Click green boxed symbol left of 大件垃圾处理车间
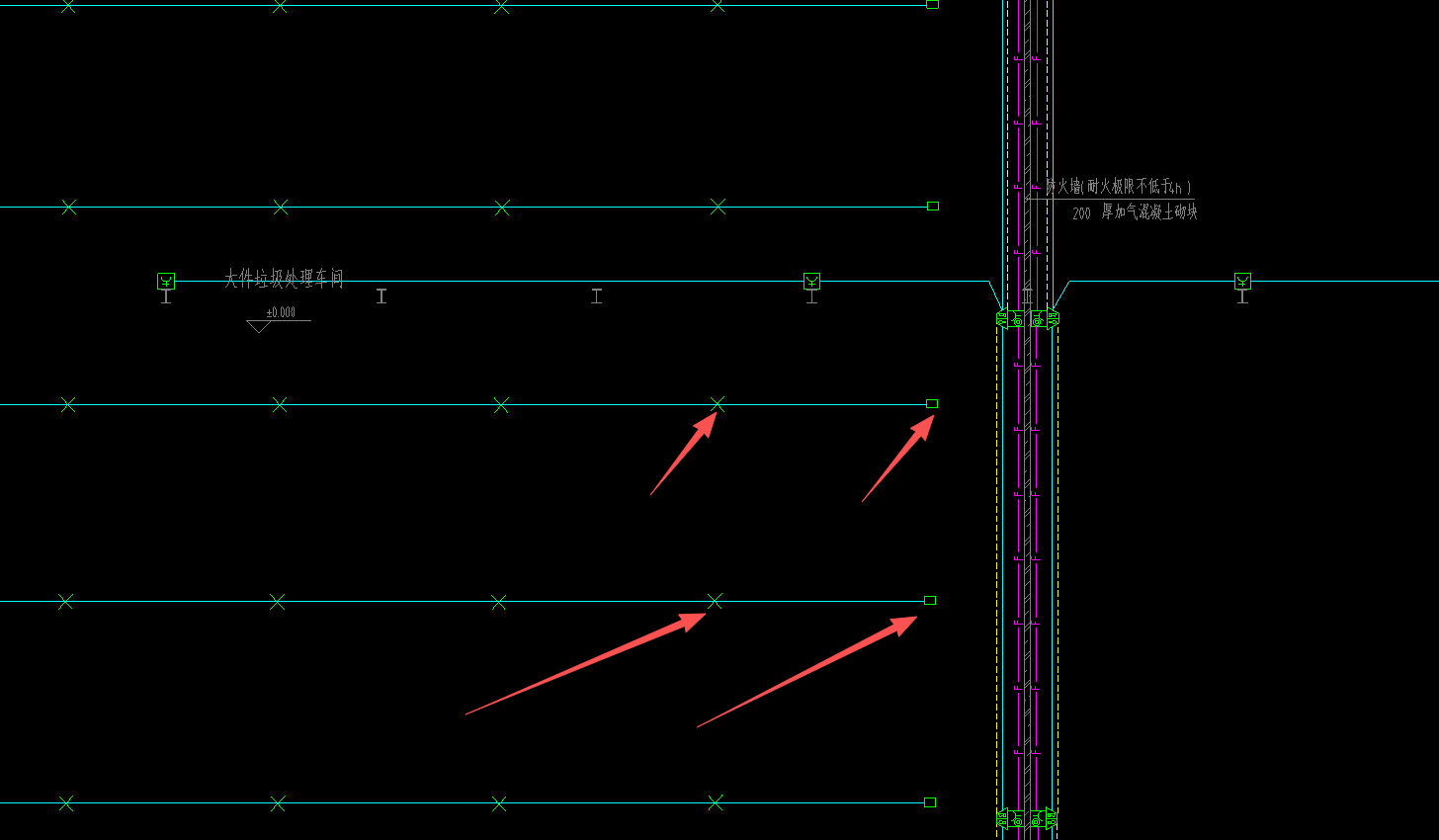 [x=166, y=281]
